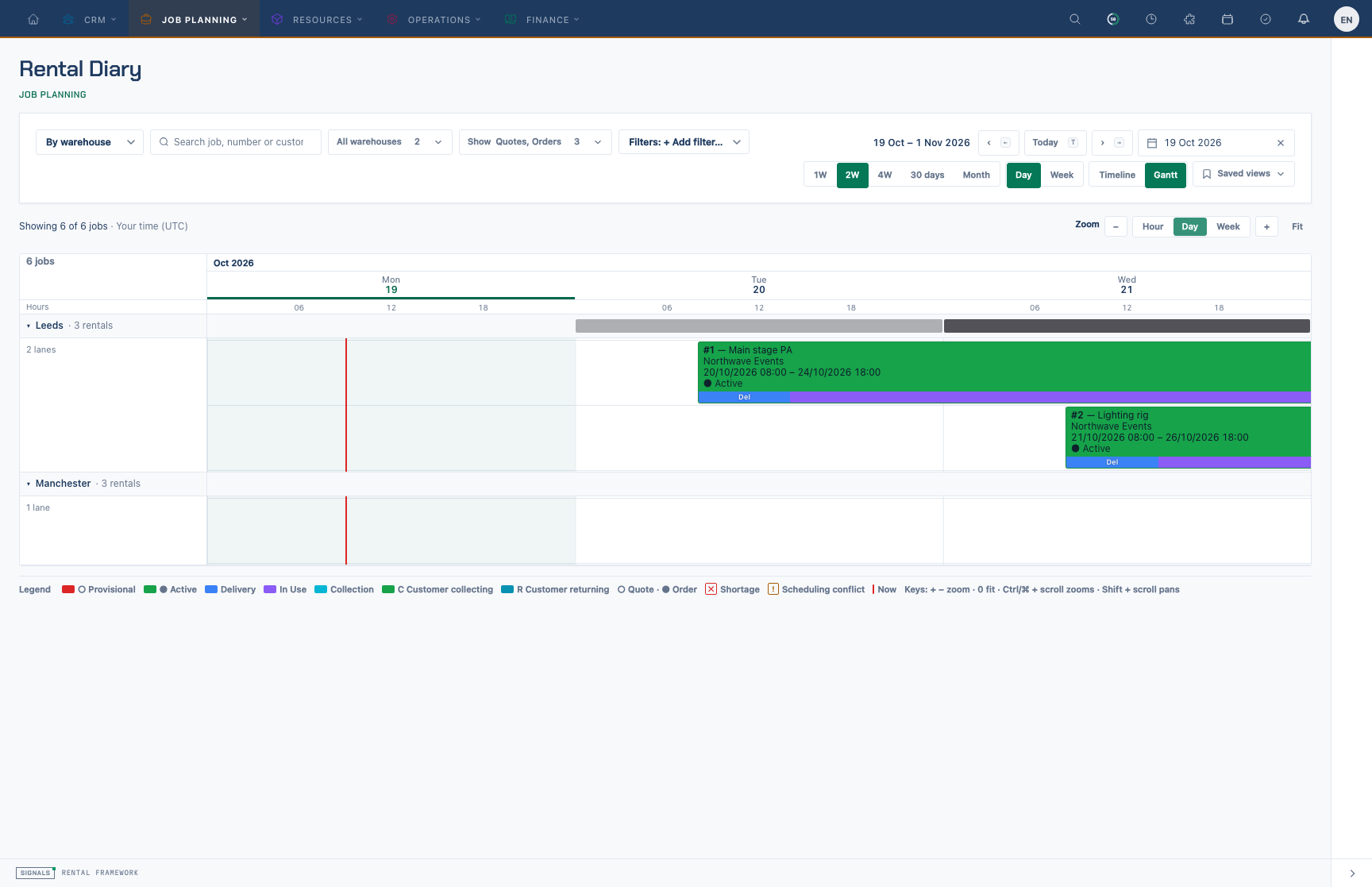Clear the 19 Oct 2026 date field
The width and height of the screenshot is (1372, 887).
tap(1281, 143)
